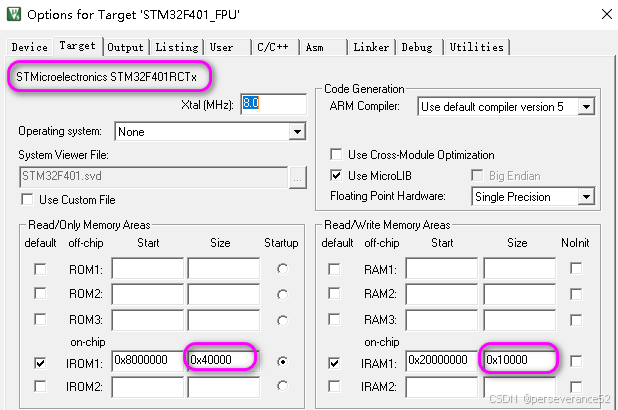Screen dimensions: 618x410
Task: Enable NoInit for IRAM1
Action: click(x=576, y=361)
